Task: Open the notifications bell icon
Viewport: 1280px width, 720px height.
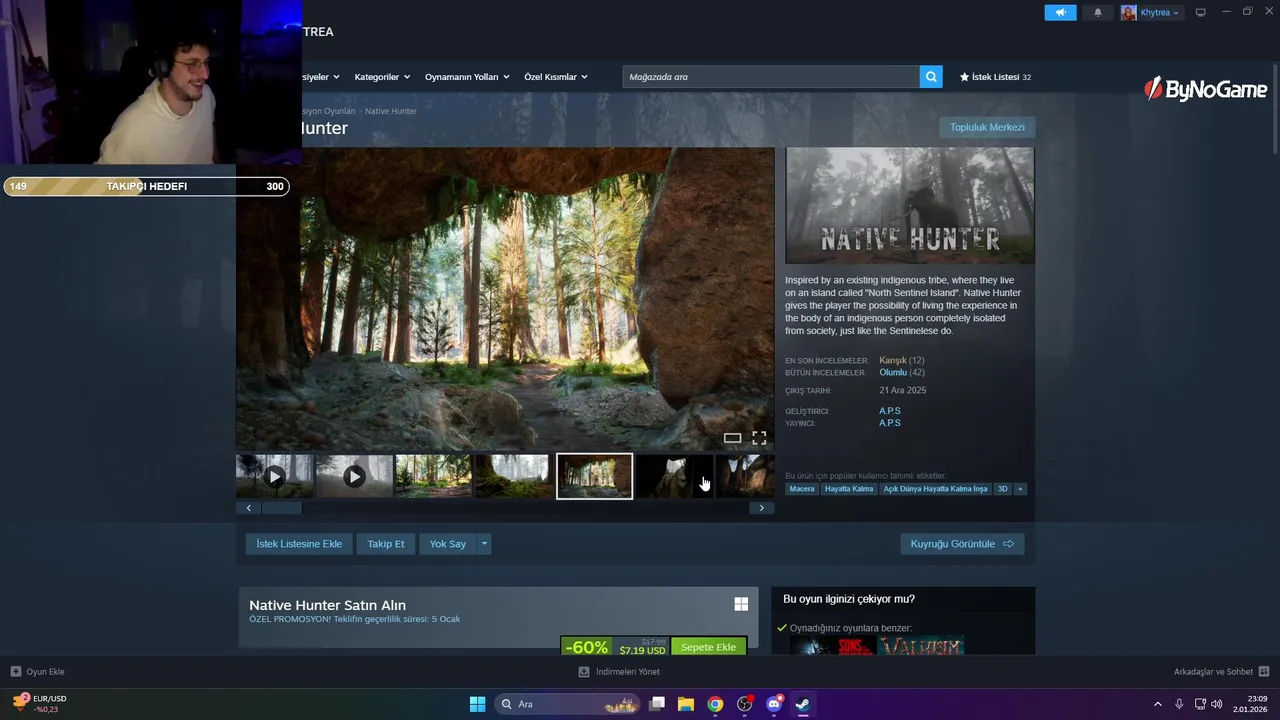Action: point(1098,13)
